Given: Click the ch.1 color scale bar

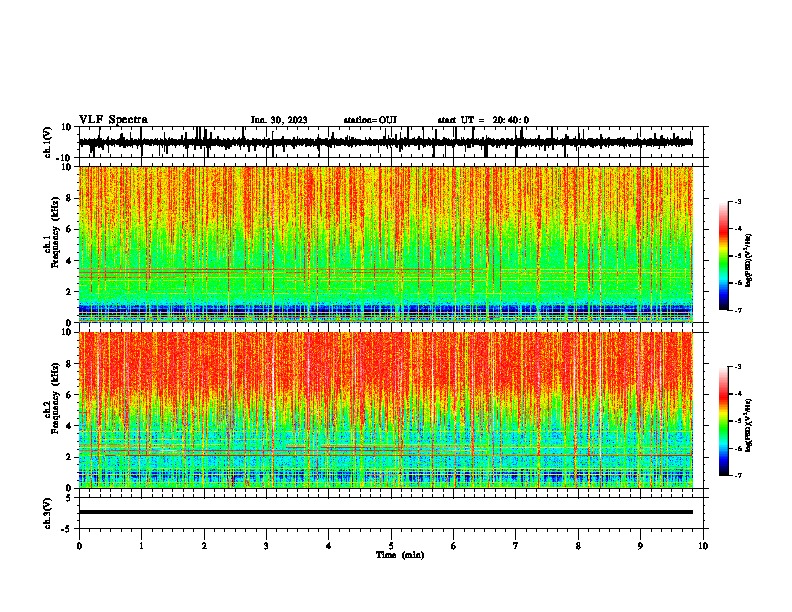Looking at the screenshot, I should click(x=723, y=256).
